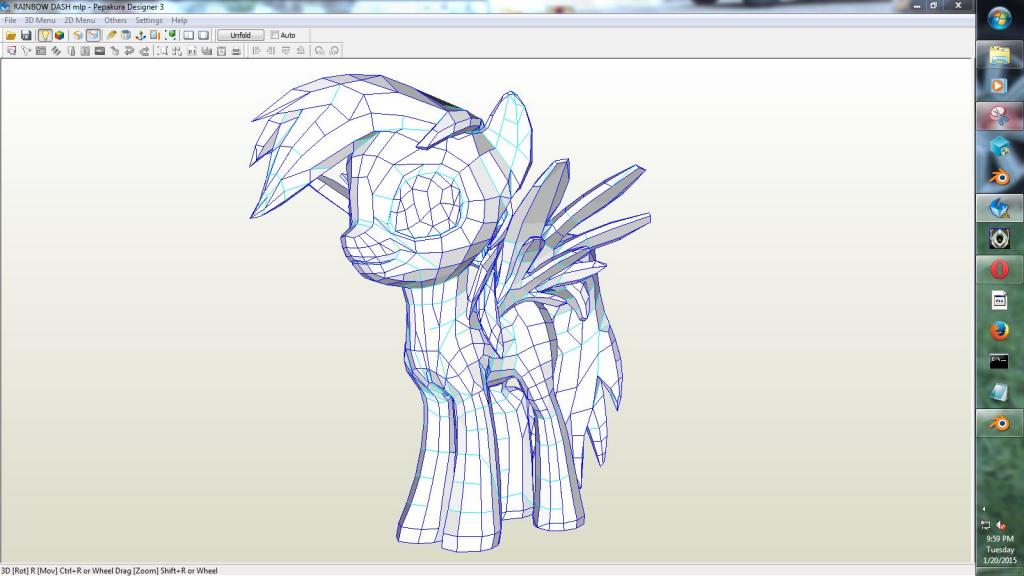The height and width of the screenshot is (576, 1024).
Task: Click the rotate counterclockwise icon at toolbar end
Action: [x=319, y=50]
